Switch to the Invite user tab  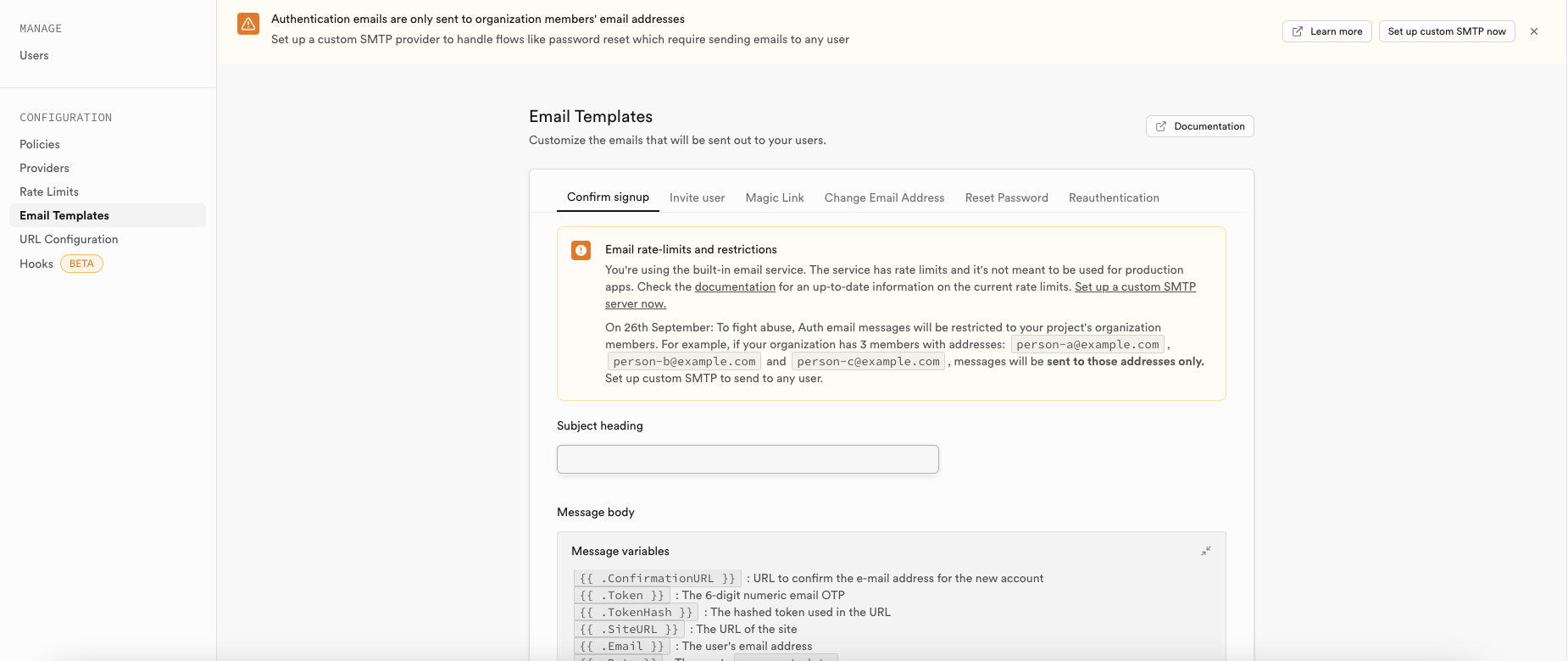point(697,197)
